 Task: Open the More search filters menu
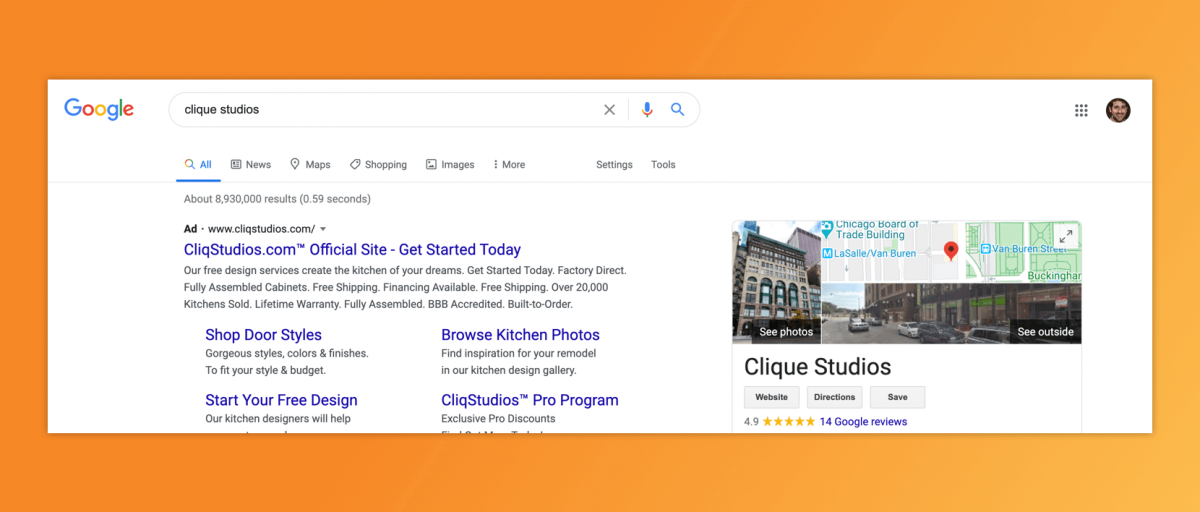[509, 164]
